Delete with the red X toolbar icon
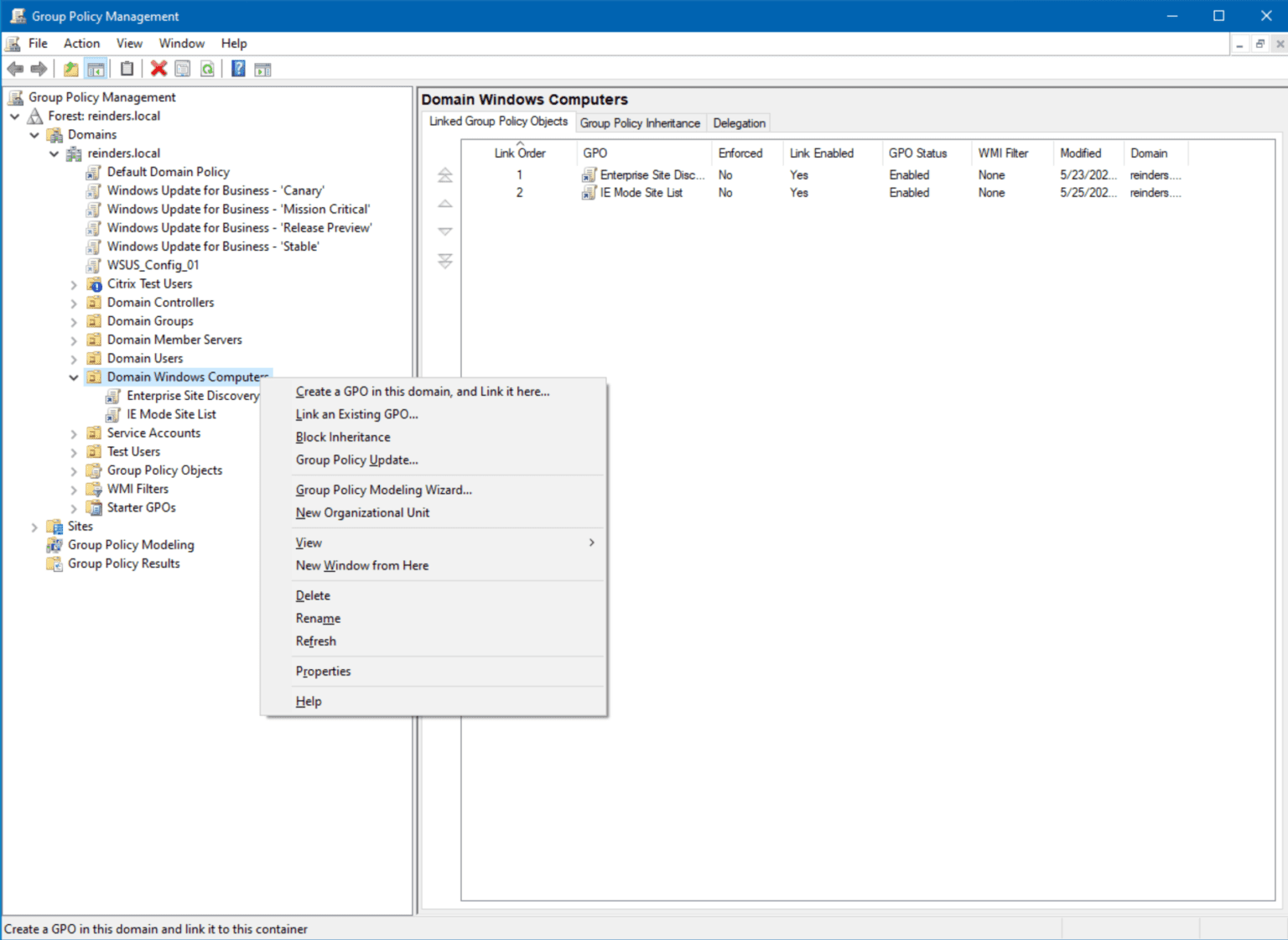The width and height of the screenshot is (1288, 940). click(159, 69)
